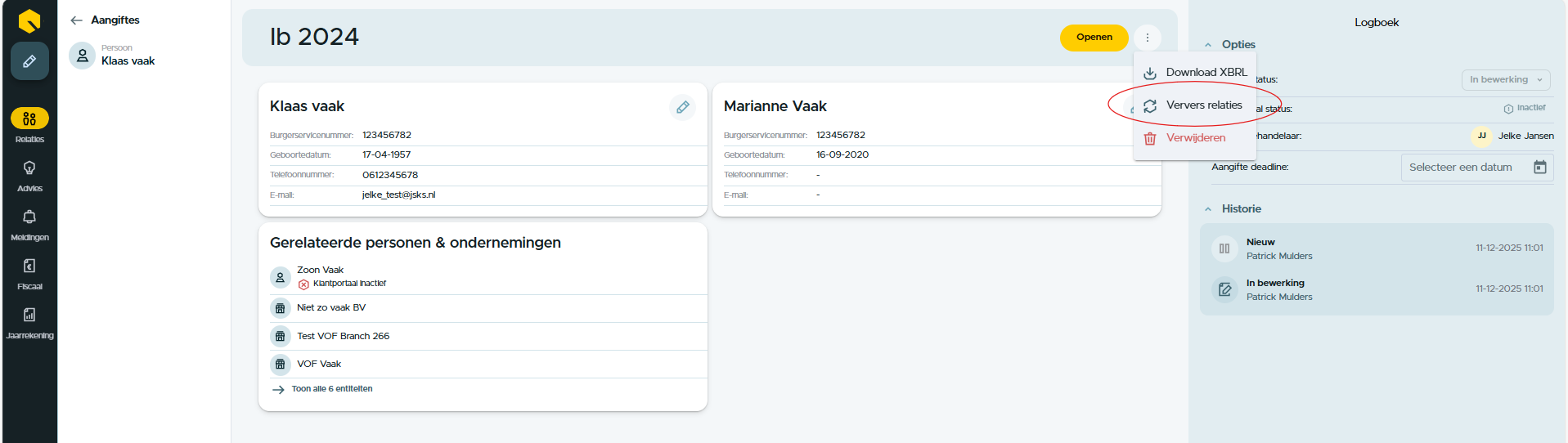This screenshot has height=443, width=1568.
Task: Open the calendar icon for Aangifte deadline
Action: click(x=1539, y=168)
